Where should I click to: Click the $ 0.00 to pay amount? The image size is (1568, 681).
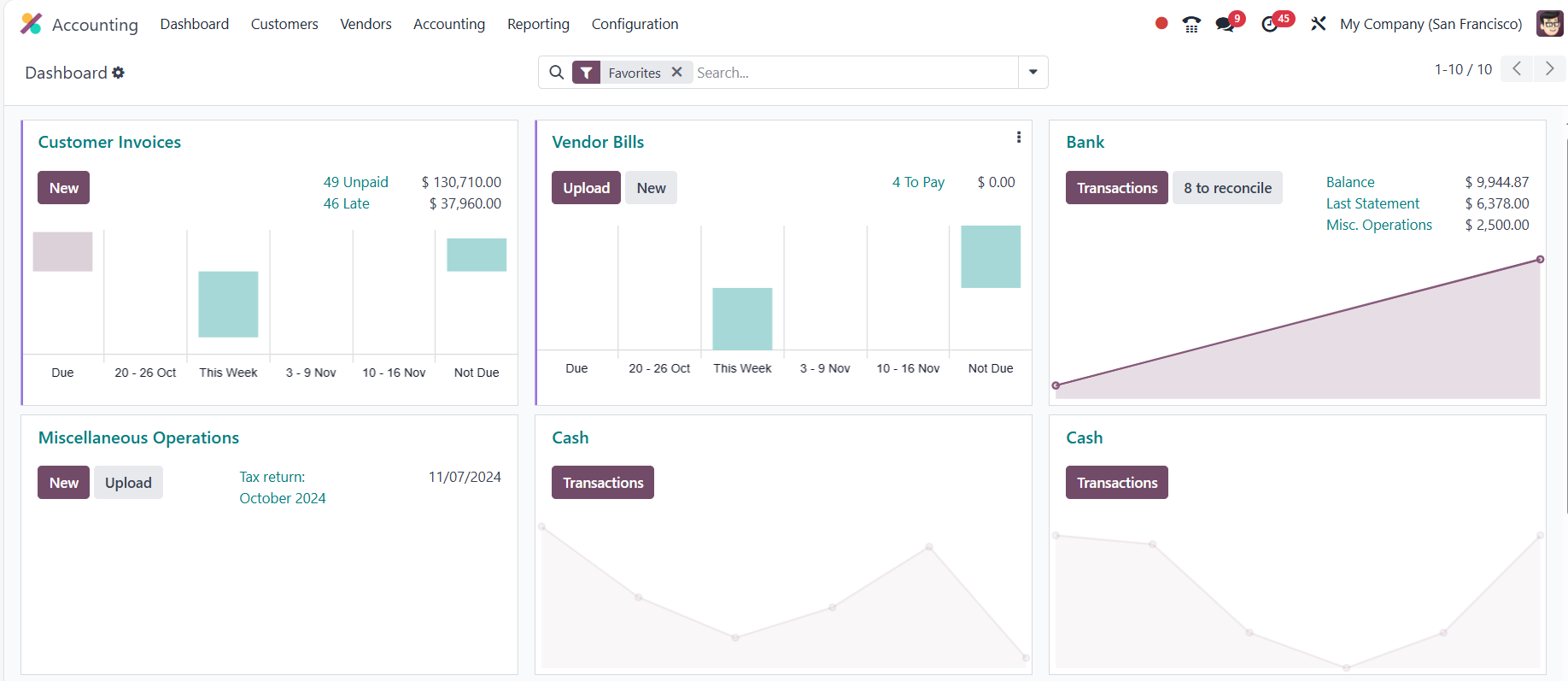click(997, 182)
